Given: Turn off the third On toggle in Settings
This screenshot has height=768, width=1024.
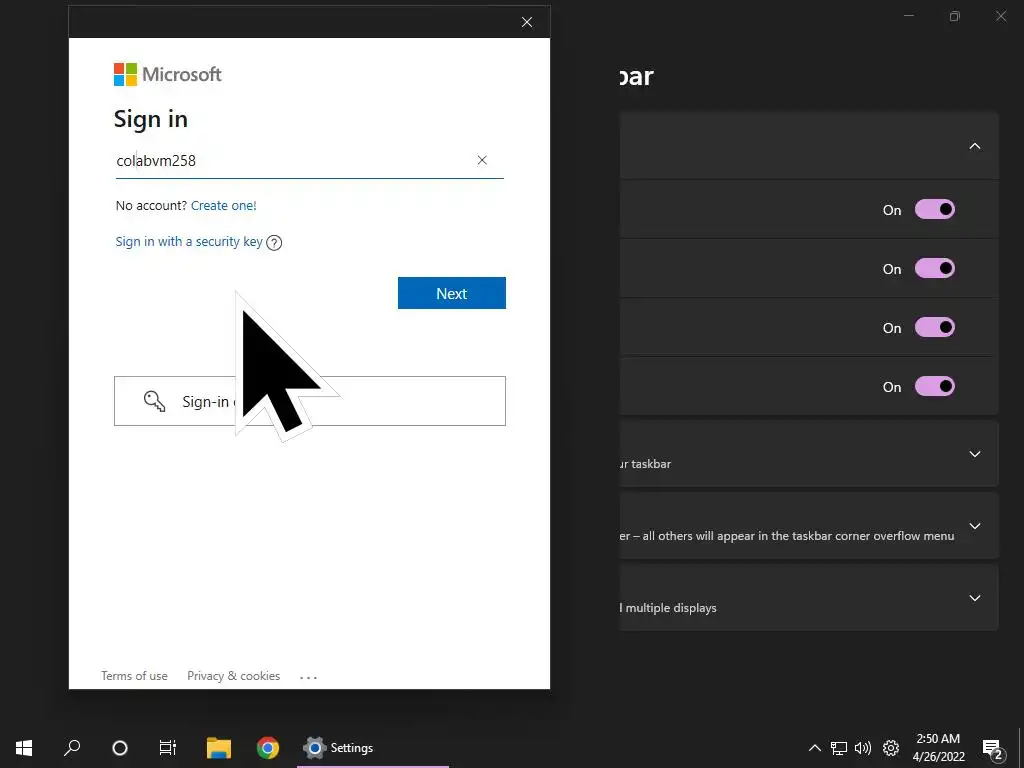Looking at the screenshot, I should (935, 327).
